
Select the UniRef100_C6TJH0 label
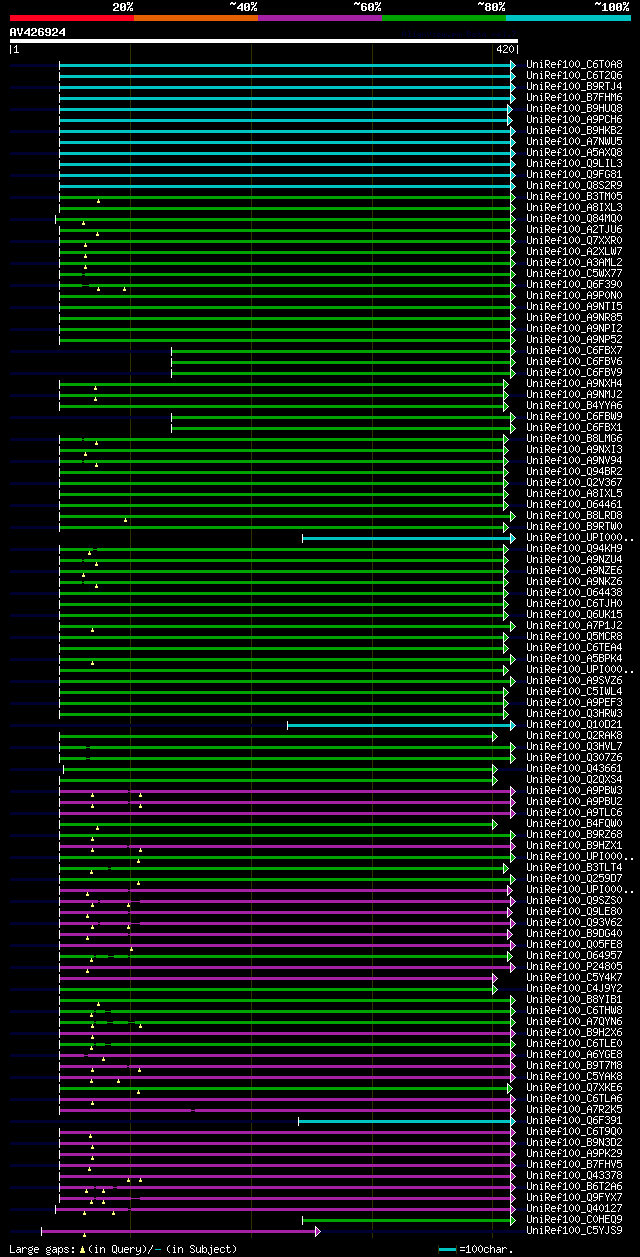(574, 603)
